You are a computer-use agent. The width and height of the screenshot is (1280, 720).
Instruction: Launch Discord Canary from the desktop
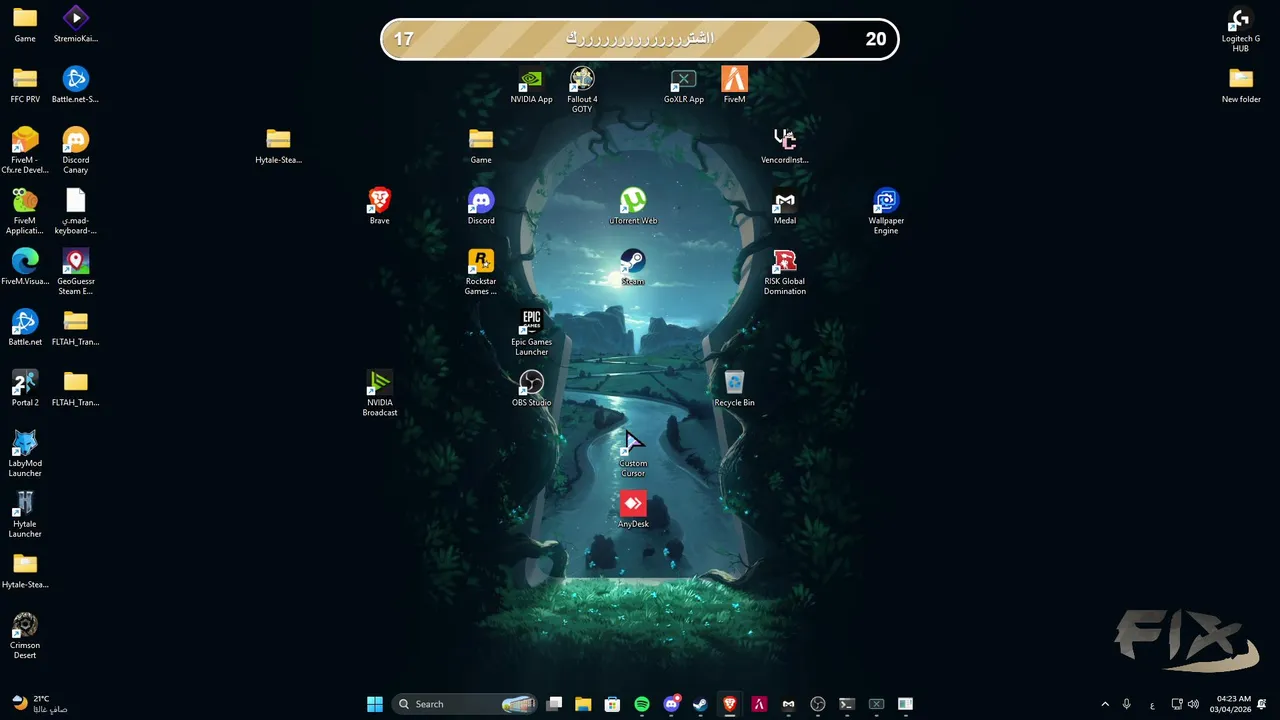(76, 150)
